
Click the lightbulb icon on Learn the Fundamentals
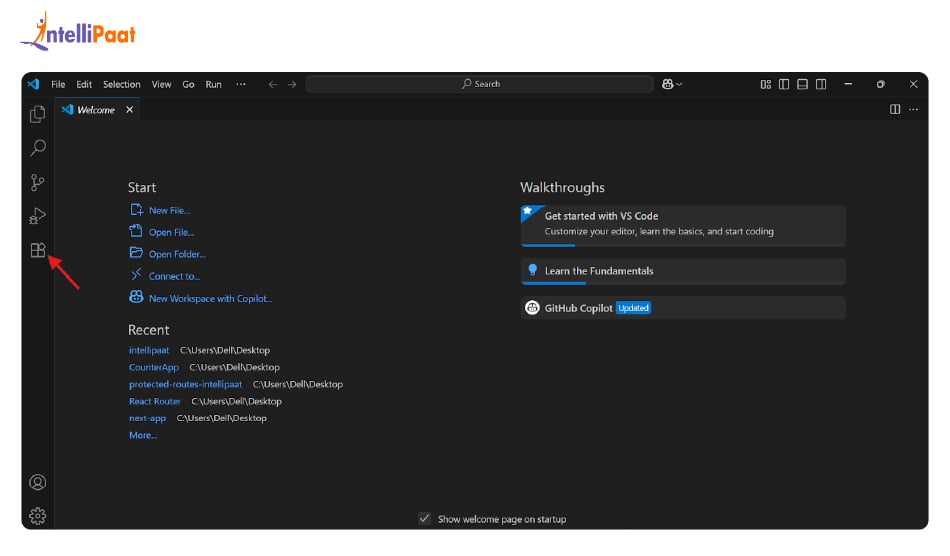coord(533,270)
